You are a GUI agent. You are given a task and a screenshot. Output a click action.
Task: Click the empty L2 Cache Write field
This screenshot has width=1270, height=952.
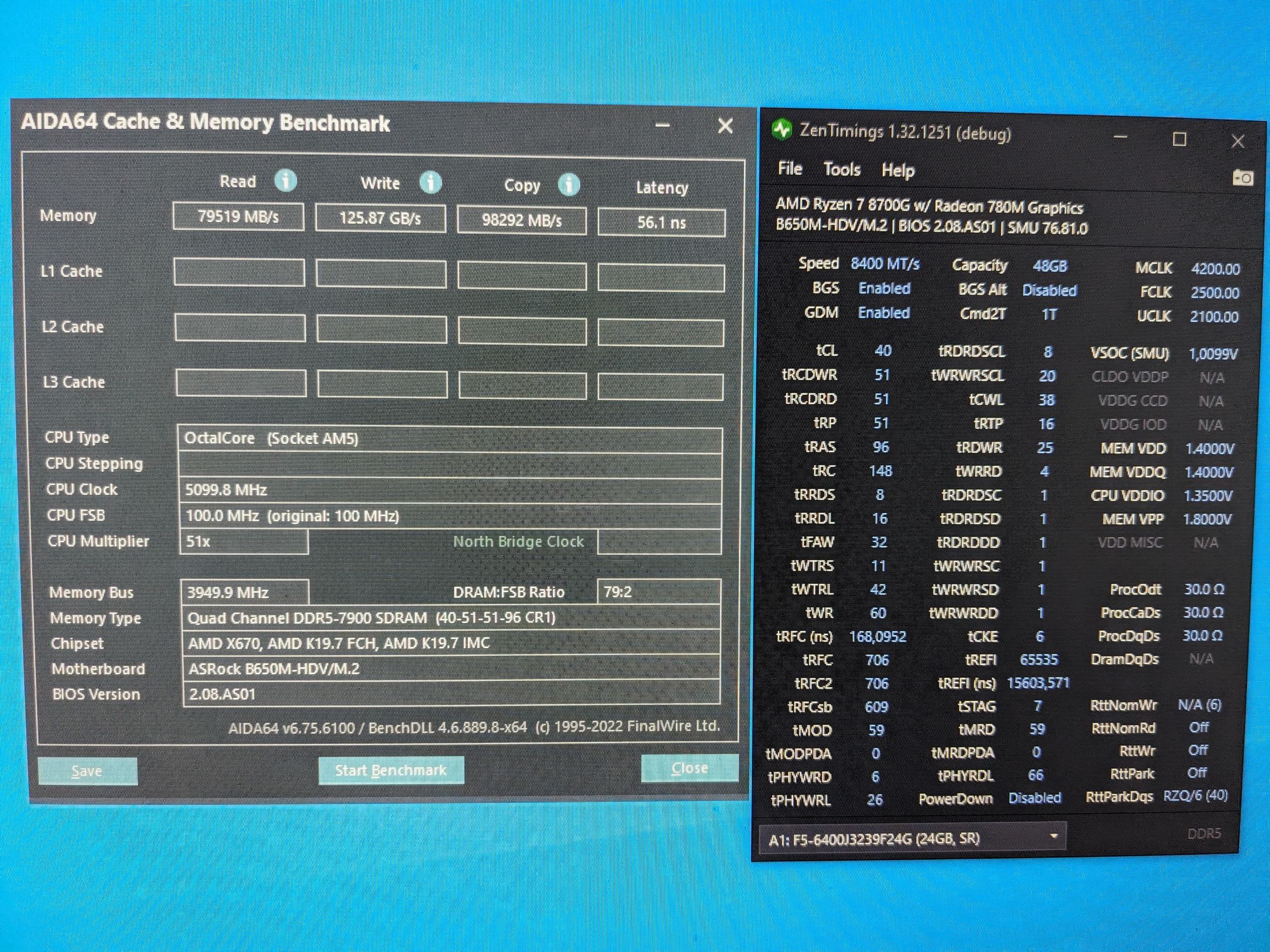382,328
